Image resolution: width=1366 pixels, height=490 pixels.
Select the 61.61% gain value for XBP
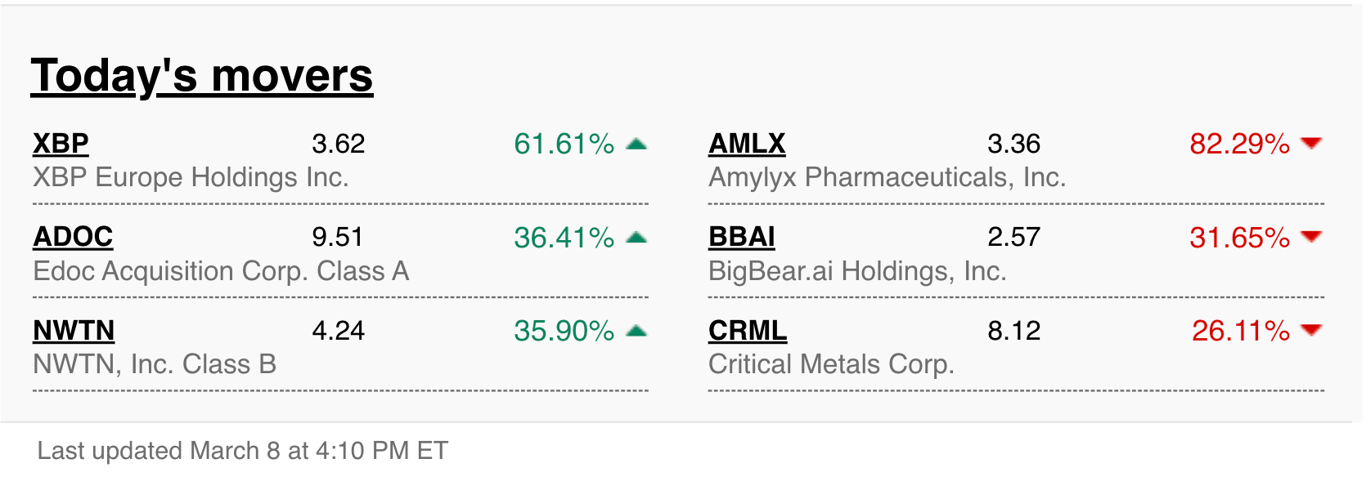tap(564, 145)
